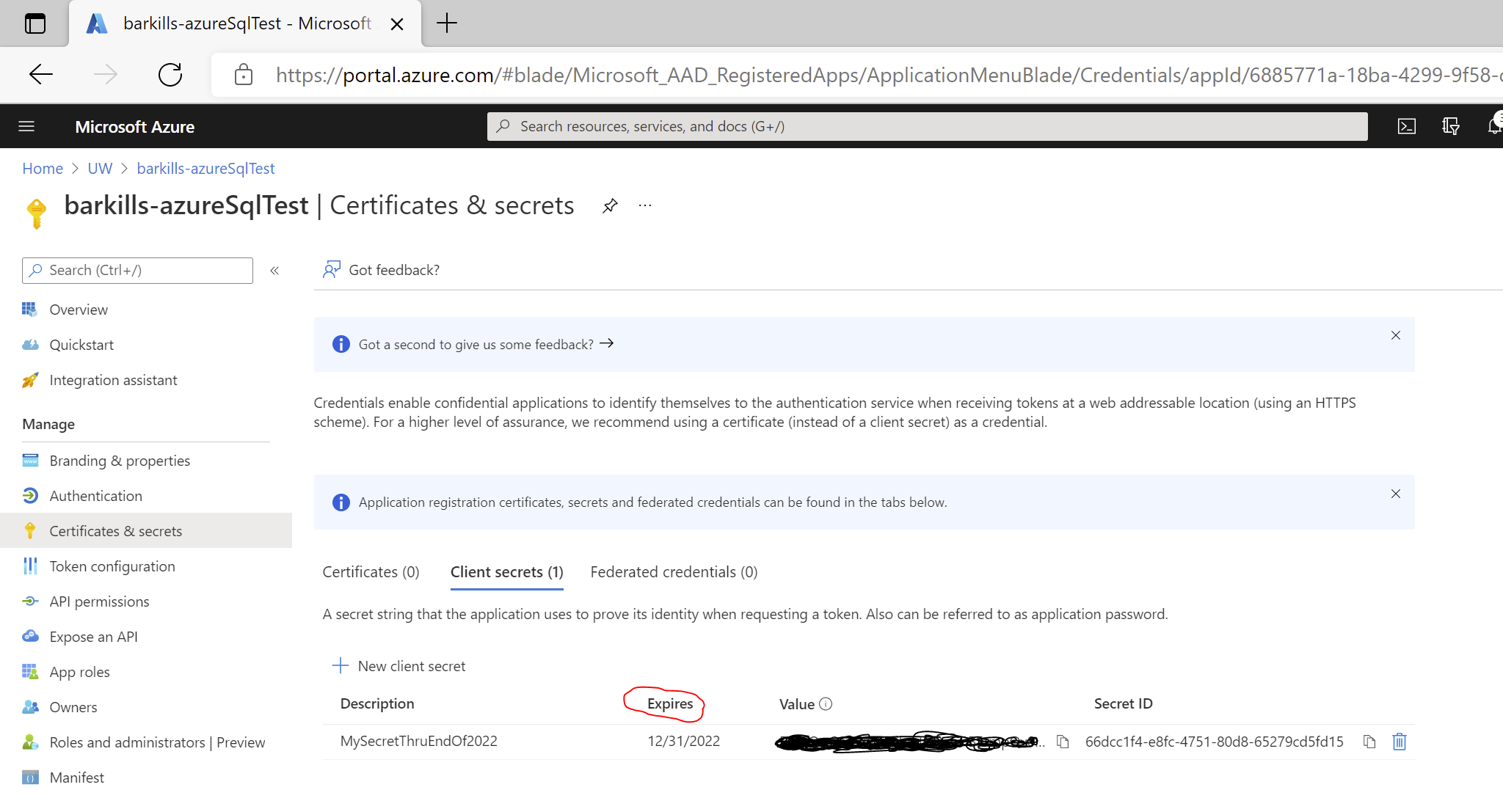Open Cloud Shell from the top bar
Screen dimensions: 1503x812
tap(1407, 126)
